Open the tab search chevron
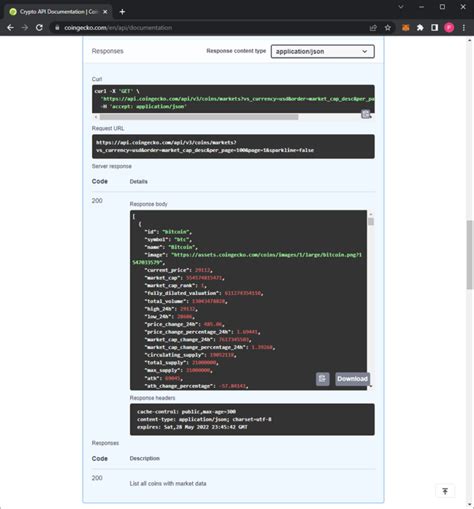The width and height of the screenshot is (474, 509). tap(401, 7)
